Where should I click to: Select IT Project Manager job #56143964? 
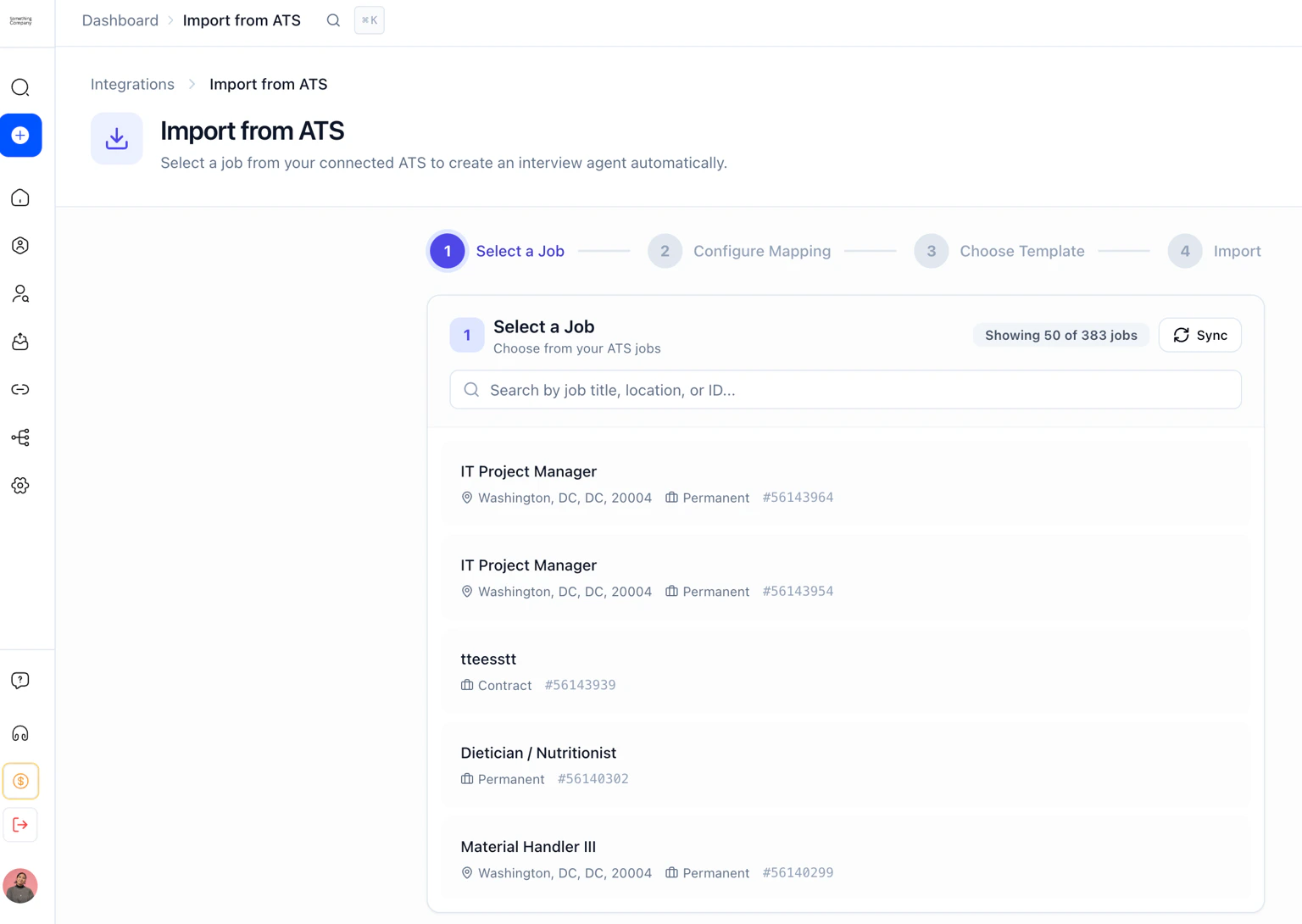846,484
